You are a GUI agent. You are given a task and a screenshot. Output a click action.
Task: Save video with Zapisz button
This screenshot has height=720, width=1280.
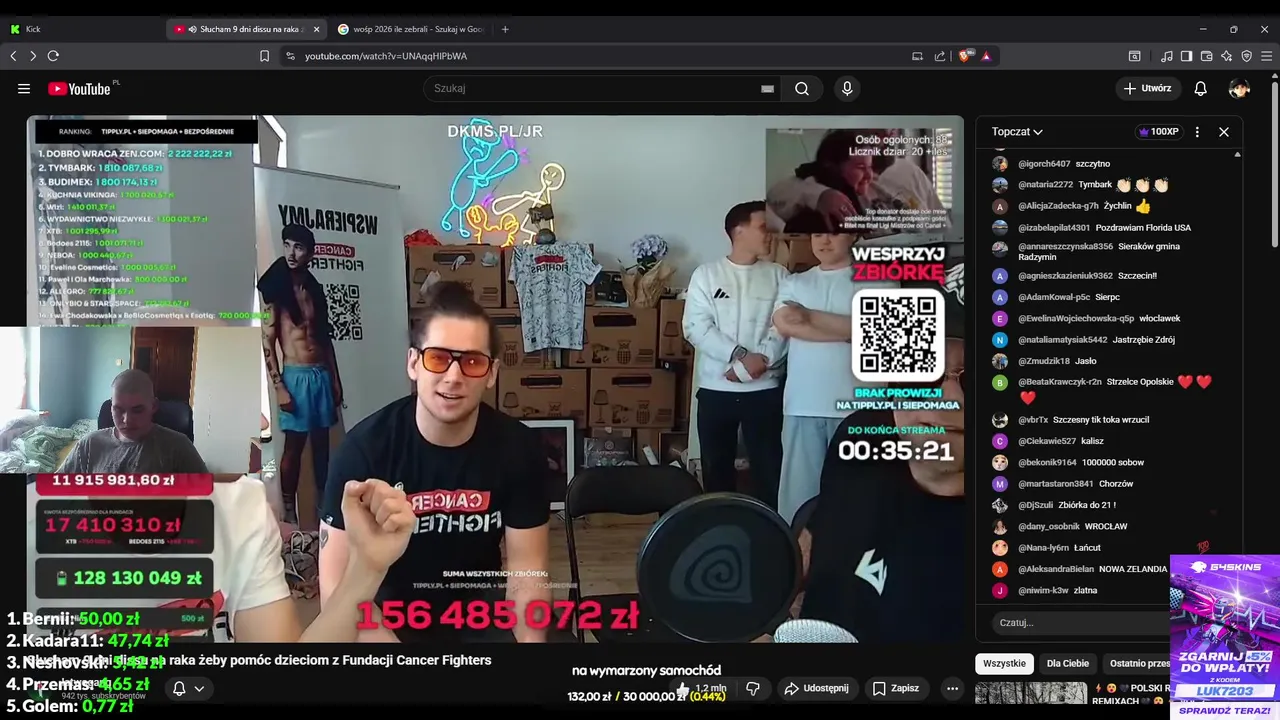click(x=895, y=688)
